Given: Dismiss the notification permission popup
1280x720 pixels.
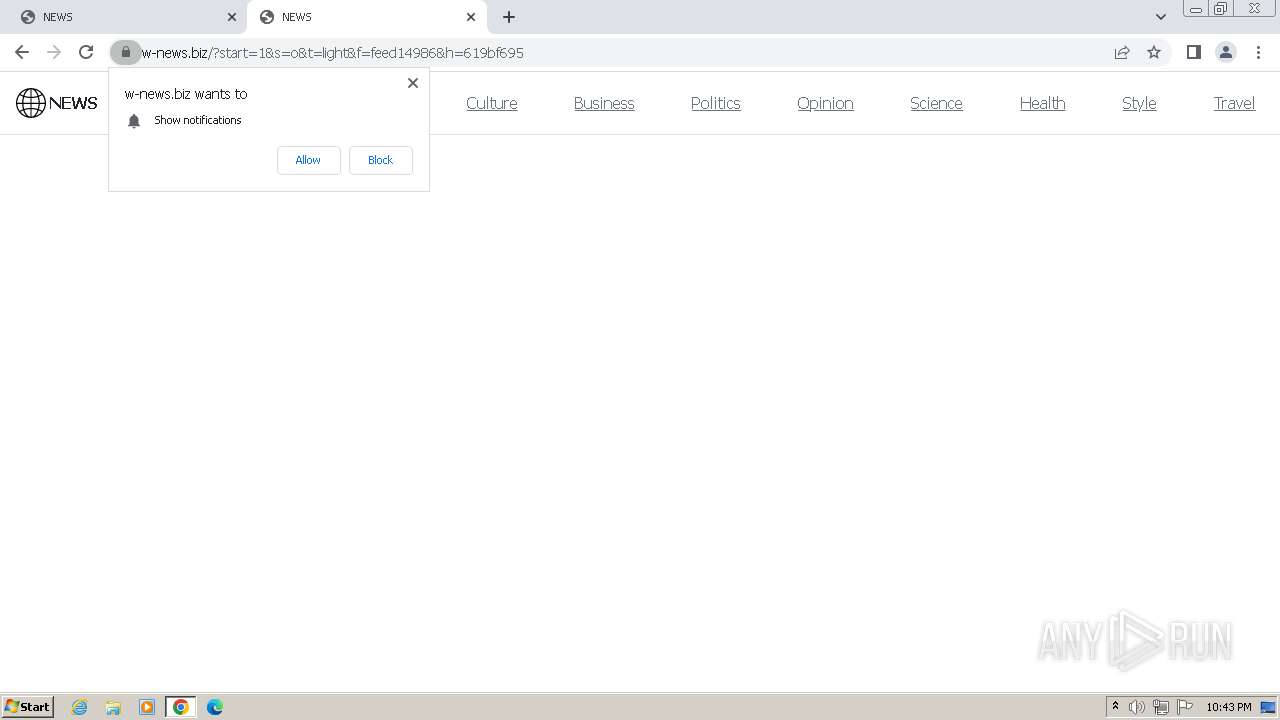Looking at the screenshot, I should (413, 83).
